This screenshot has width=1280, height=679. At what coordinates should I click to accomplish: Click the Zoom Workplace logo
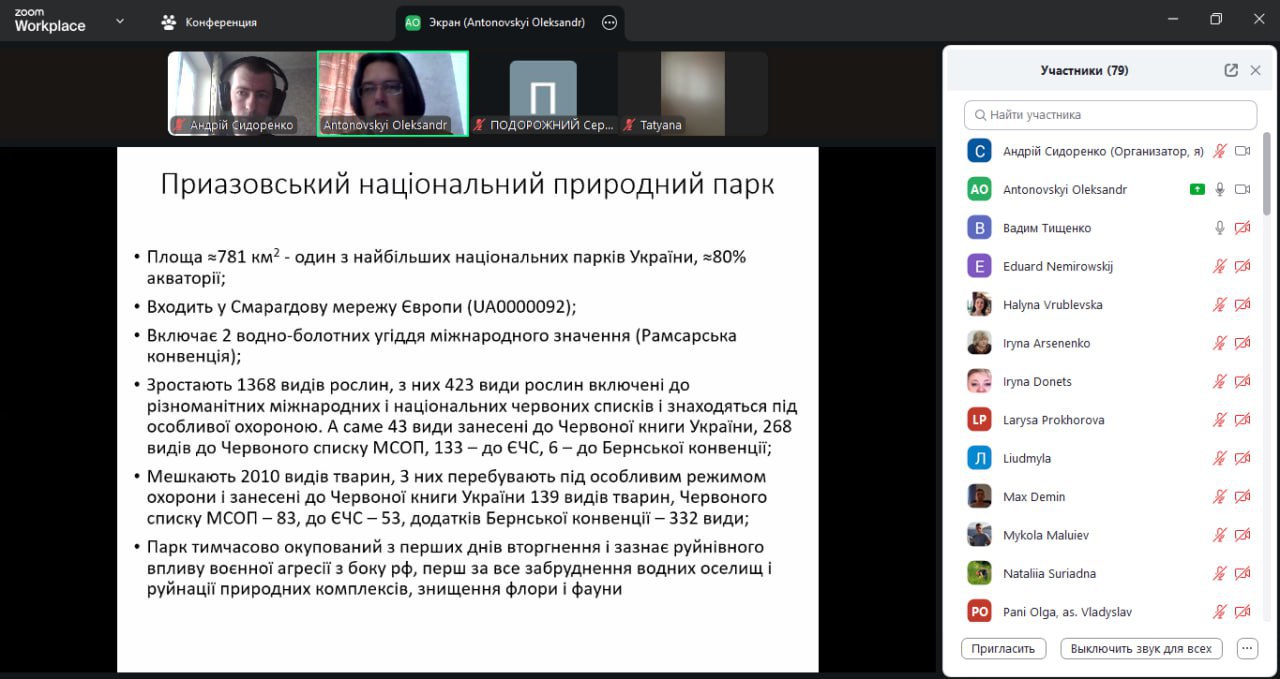pyautogui.click(x=49, y=21)
